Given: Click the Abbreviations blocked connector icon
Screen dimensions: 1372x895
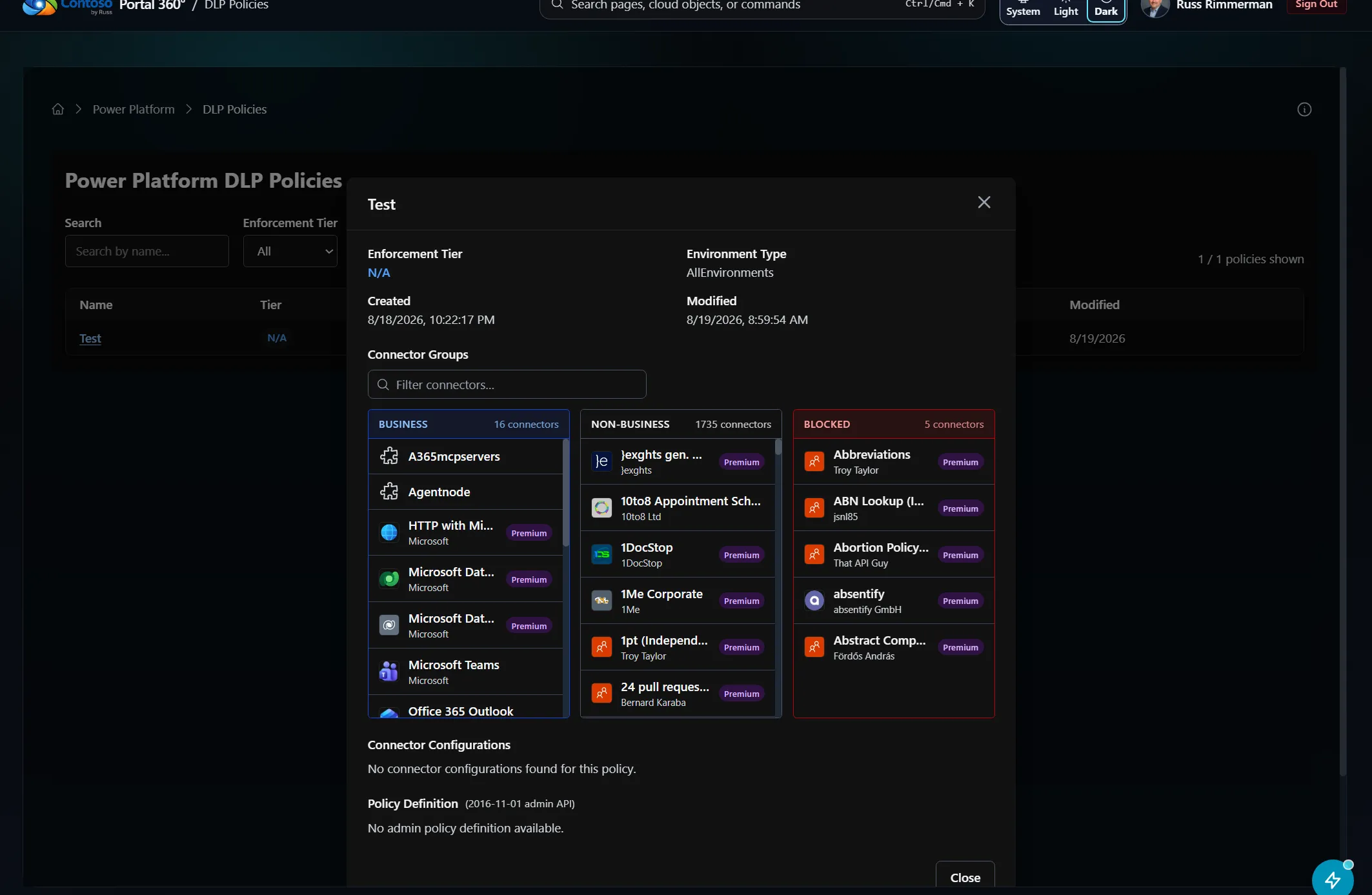Looking at the screenshot, I should tap(814, 461).
